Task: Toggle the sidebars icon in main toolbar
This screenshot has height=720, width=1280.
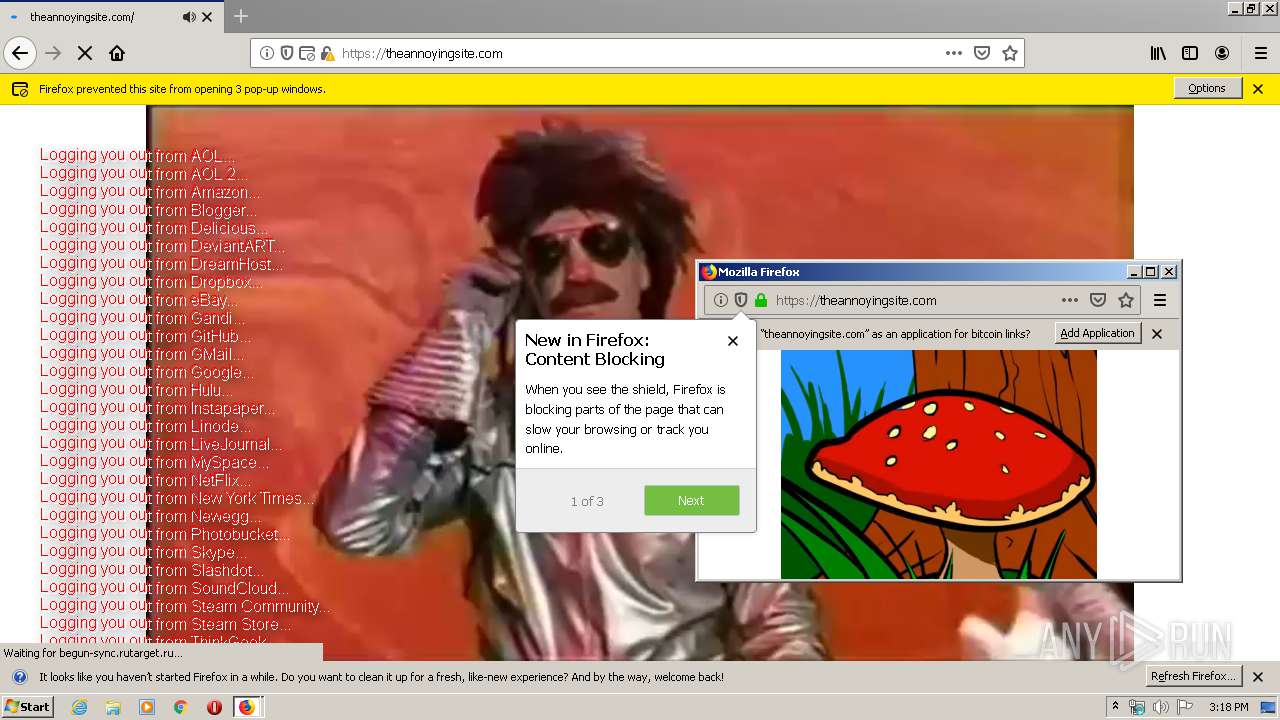Action: [x=1190, y=53]
